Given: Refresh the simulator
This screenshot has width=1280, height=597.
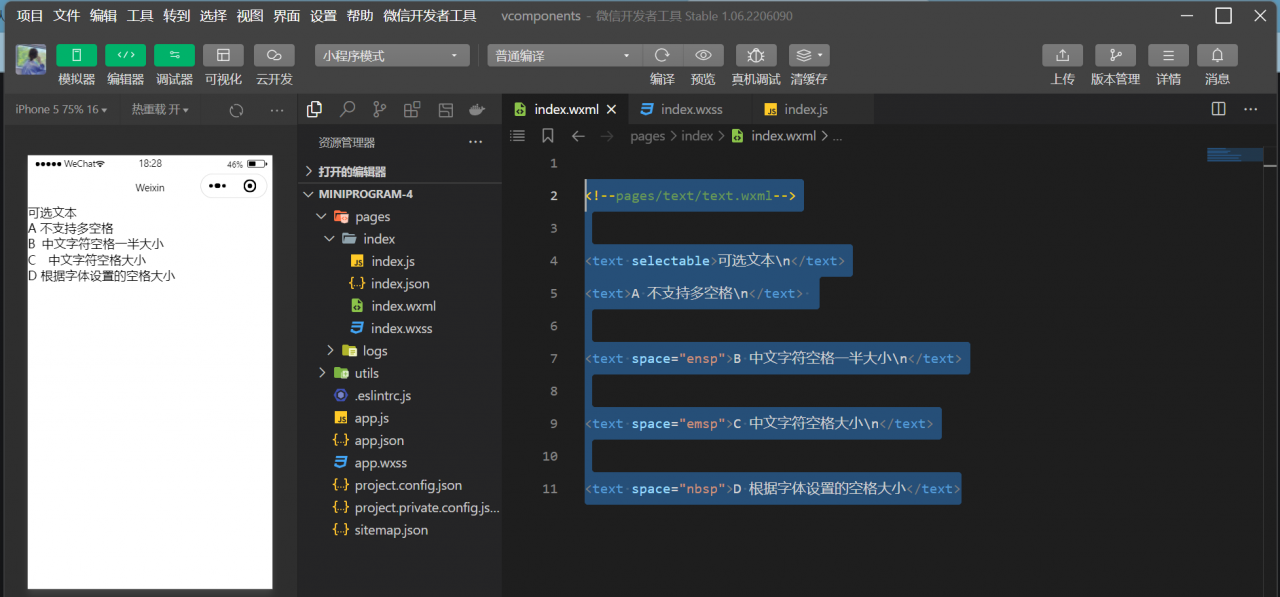Looking at the screenshot, I should [237, 110].
